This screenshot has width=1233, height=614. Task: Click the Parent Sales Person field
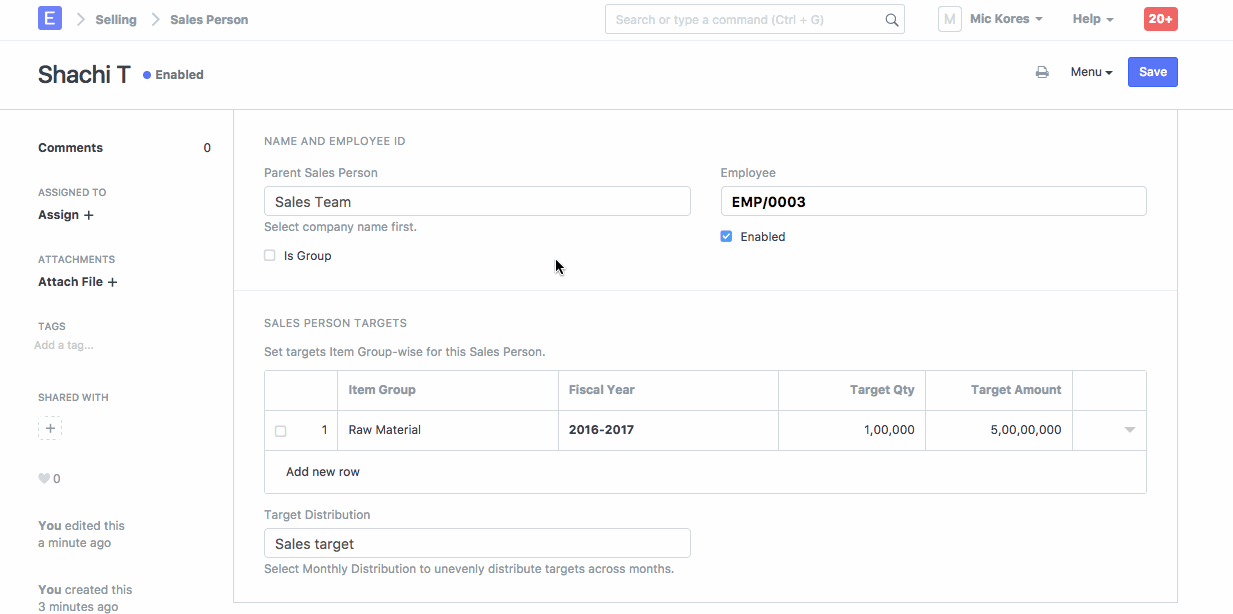477,202
